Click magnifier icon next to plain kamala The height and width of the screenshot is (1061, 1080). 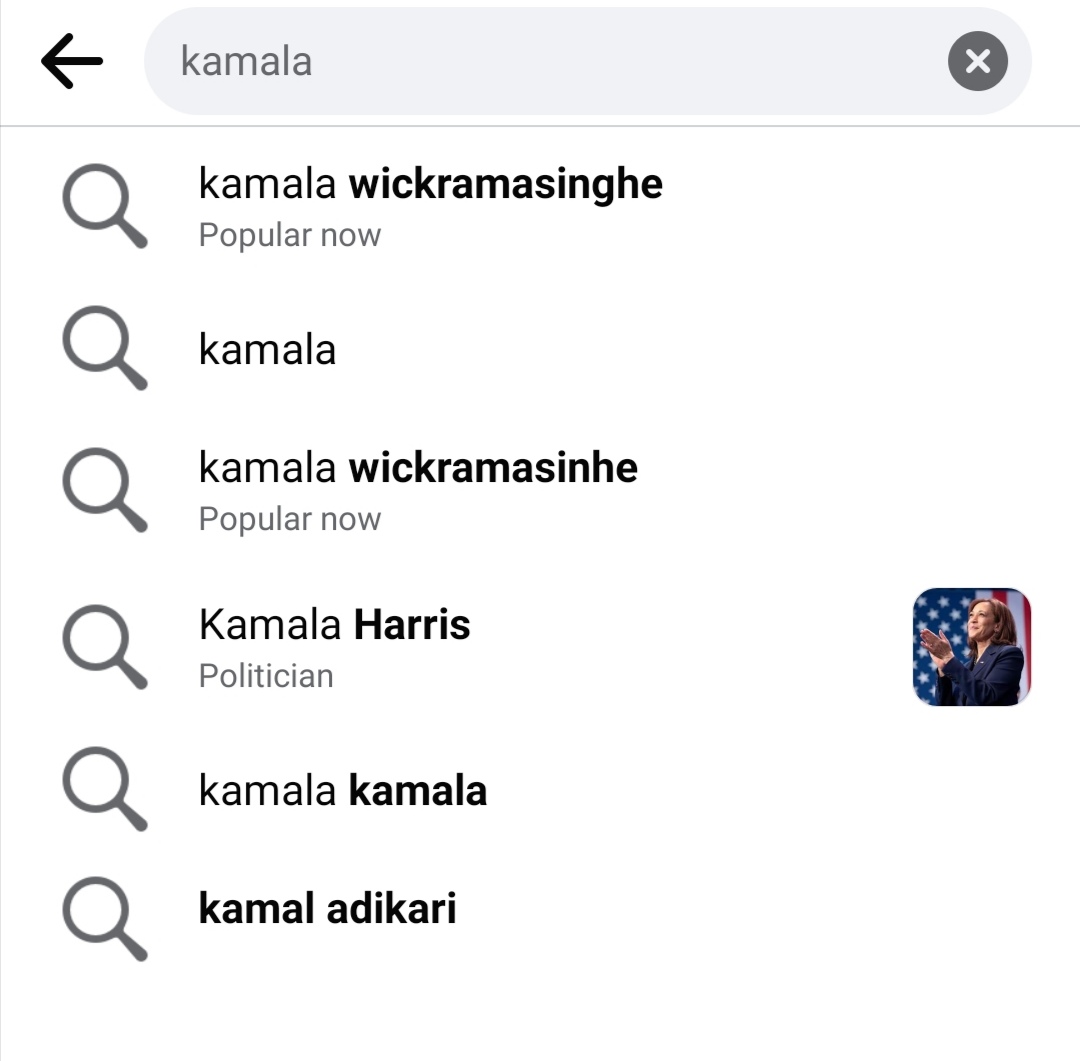point(105,348)
